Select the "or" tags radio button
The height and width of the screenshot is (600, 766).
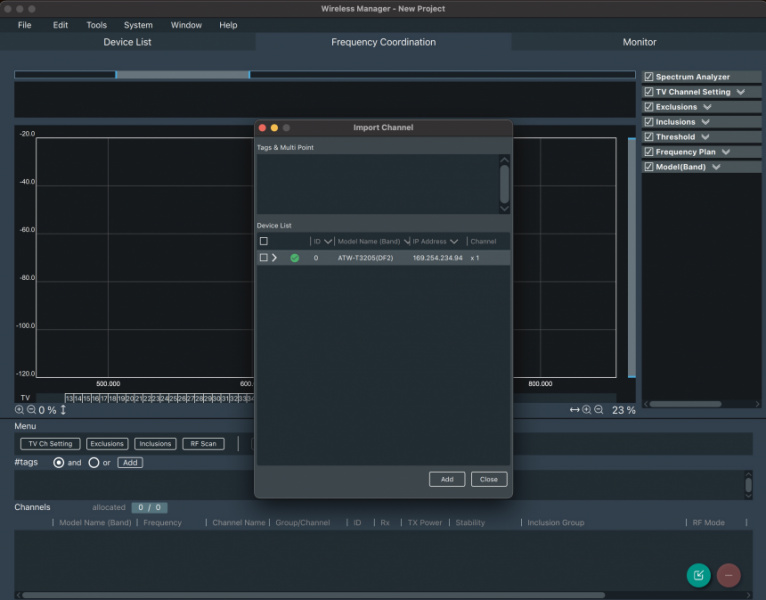[94, 463]
